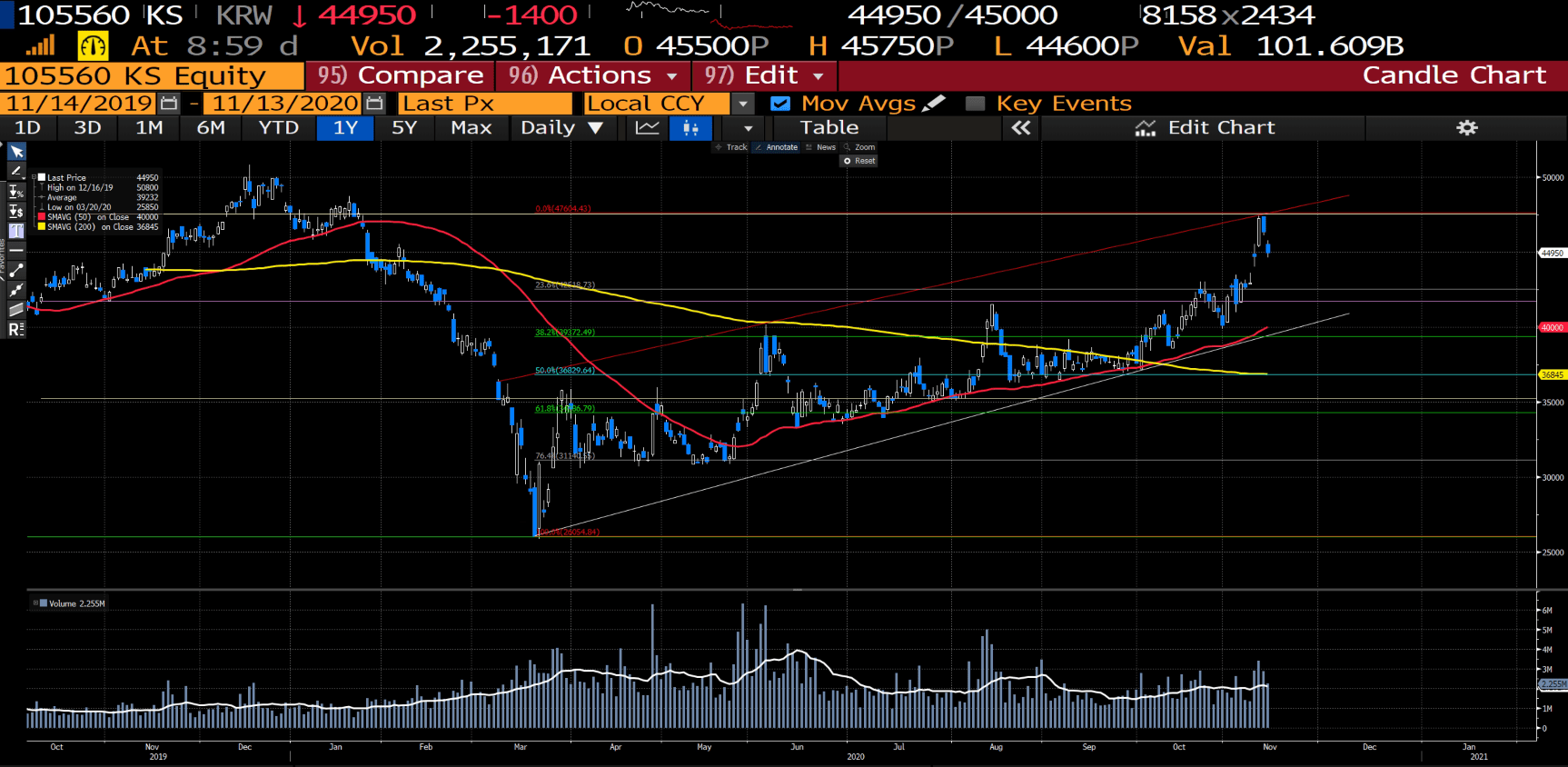Edit the end date 11/13/2020 field
This screenshot has width=1568, height=767.
pyautogui.click(x=284, y=104)
